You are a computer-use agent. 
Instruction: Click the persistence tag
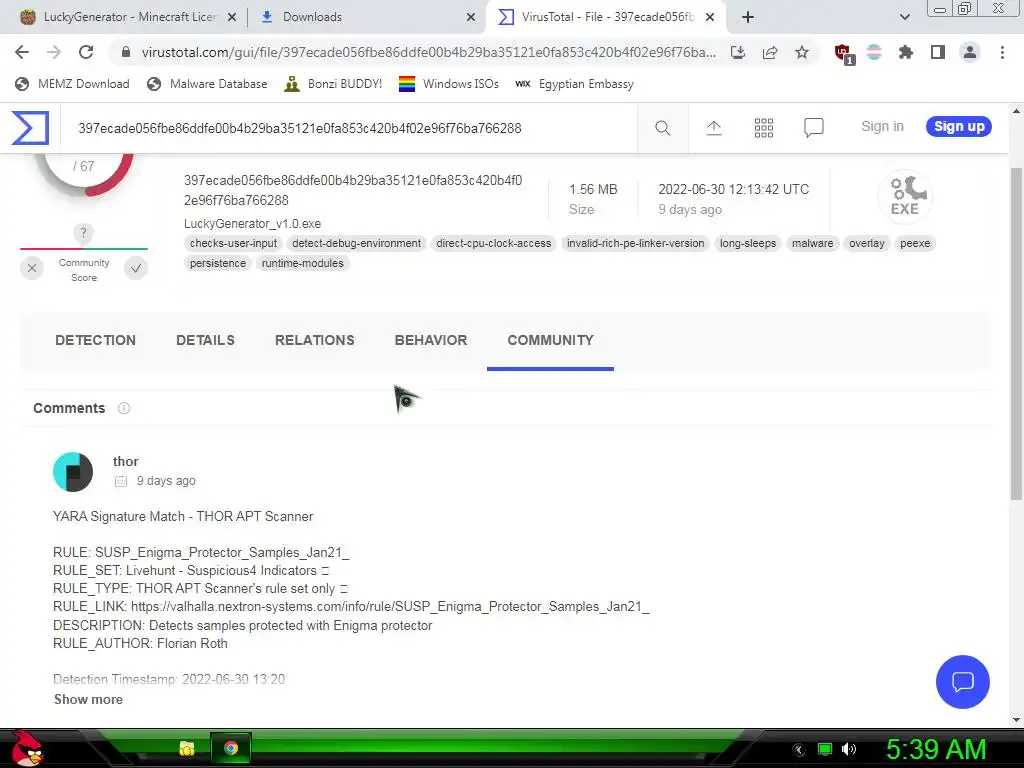(218, 263)
